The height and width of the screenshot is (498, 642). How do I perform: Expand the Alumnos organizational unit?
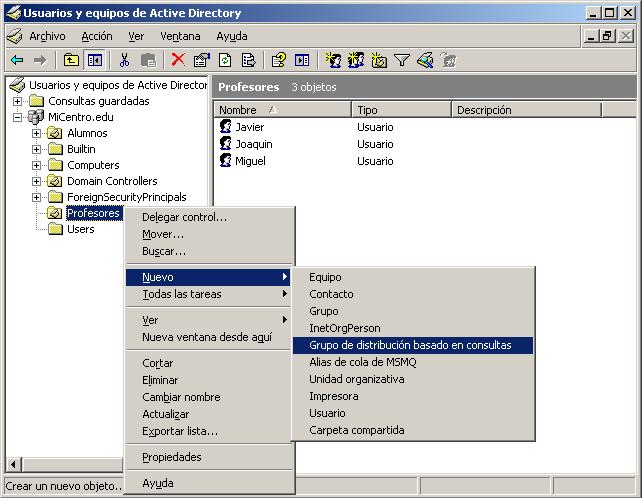click(37, 133)
